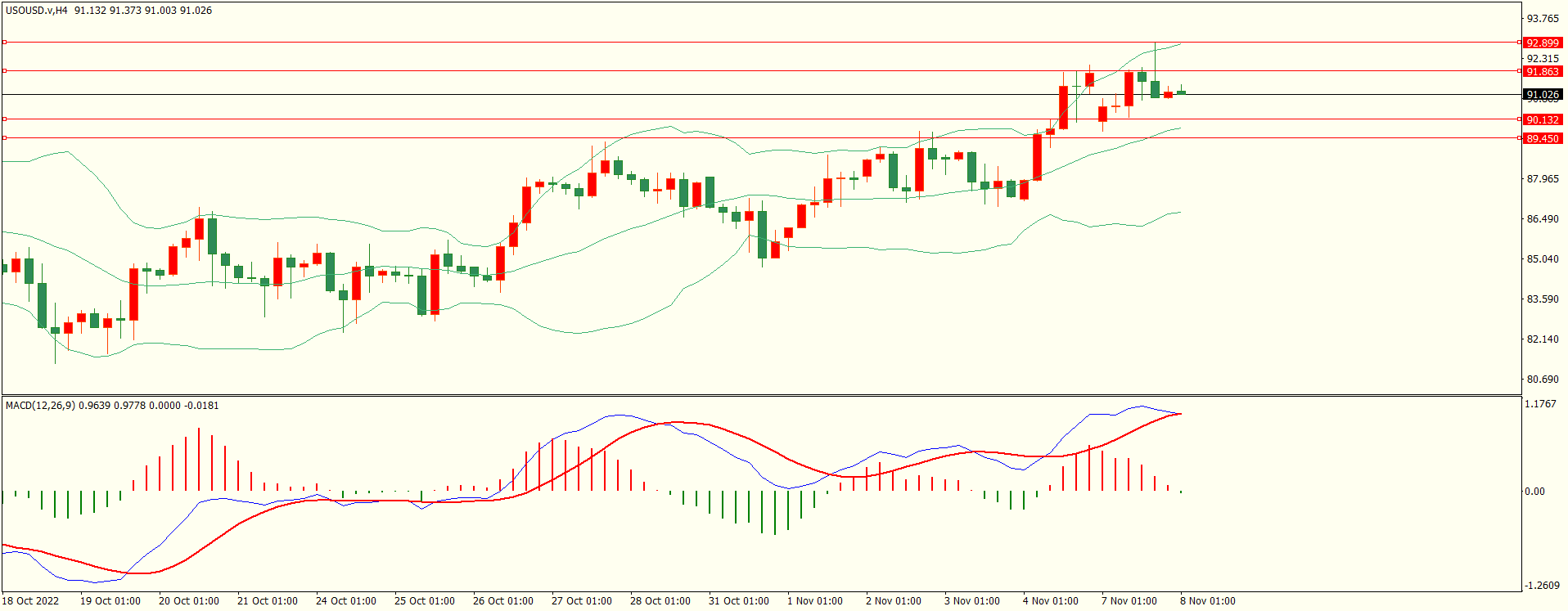Screen dimensions: 1568x611
Task: Click the 87.965 price axis value
Action: coord(1543,179)
